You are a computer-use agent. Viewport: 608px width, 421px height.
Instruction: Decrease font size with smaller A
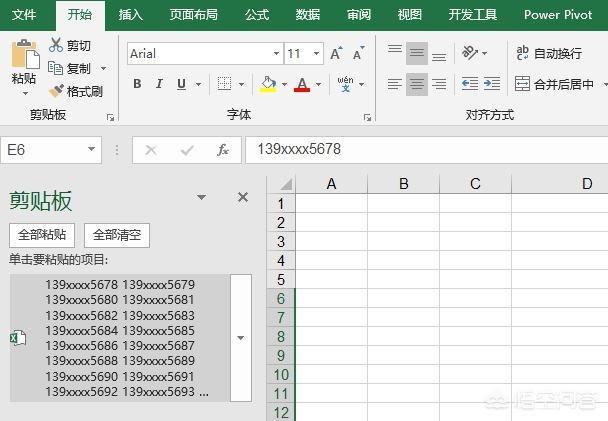click(x=359, y=53)
